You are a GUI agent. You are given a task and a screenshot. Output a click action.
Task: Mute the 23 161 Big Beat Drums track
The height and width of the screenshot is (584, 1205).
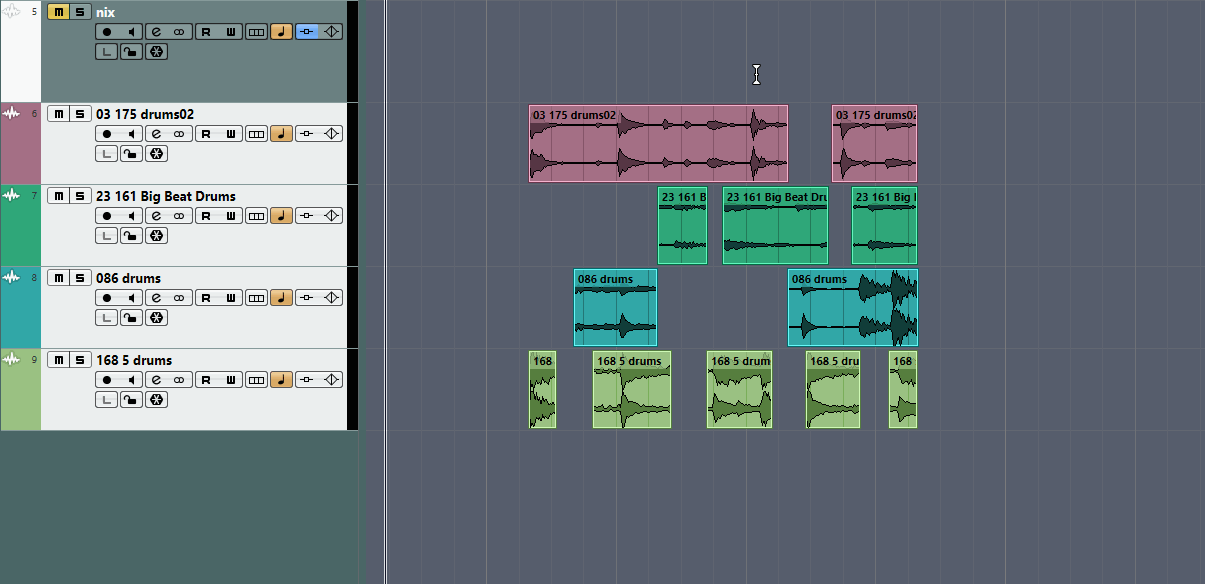(58, 196)
